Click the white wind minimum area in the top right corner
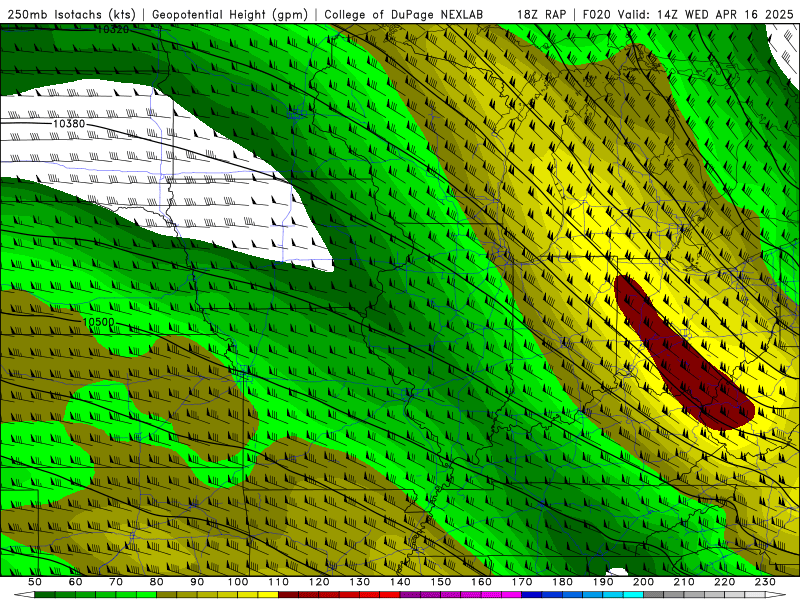 pos(785,51)
